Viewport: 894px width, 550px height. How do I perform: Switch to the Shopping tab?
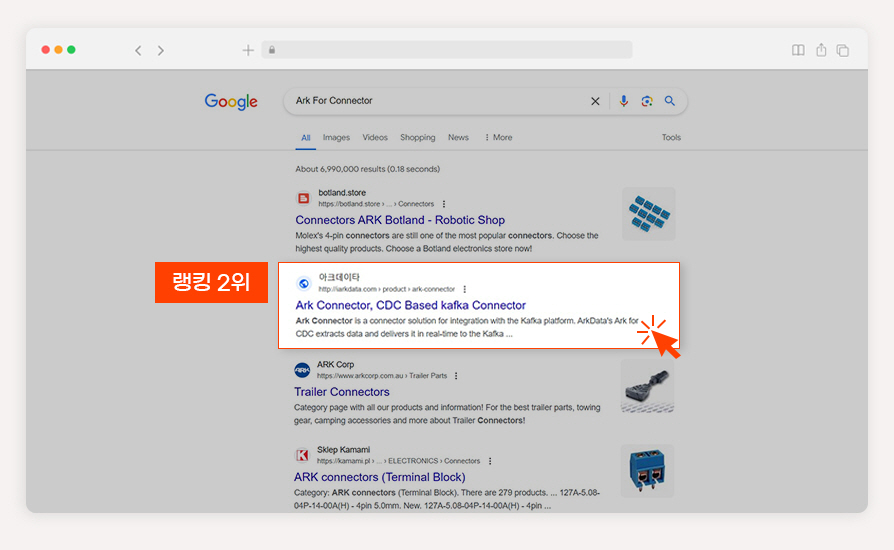pyautogui.click(x=417, y=137)
